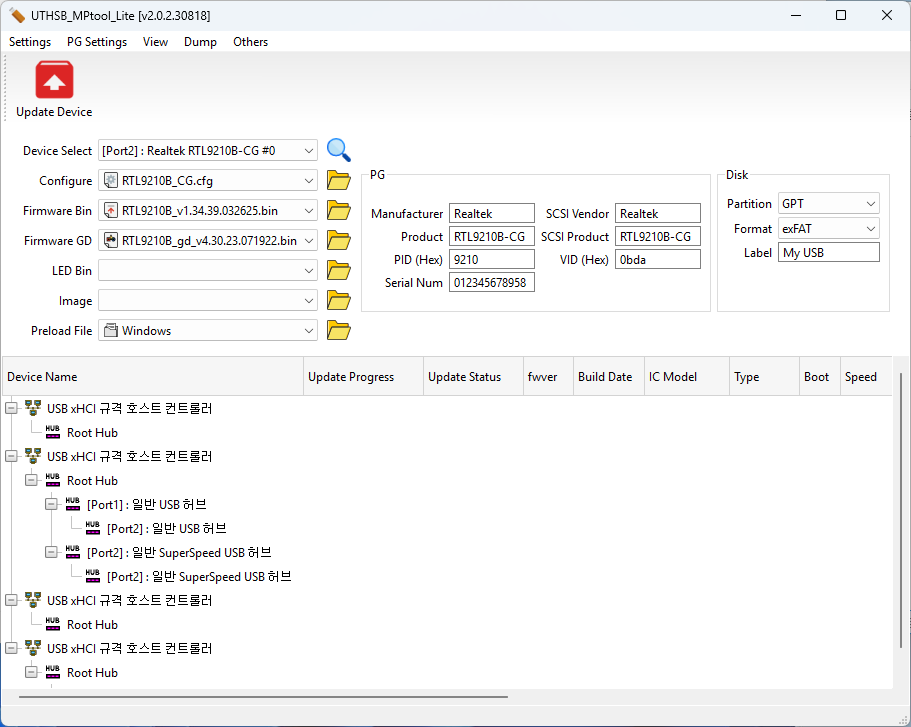This screenshot has height=727, width=911.
Task: Open the Preload File dropdown arrow
Action: [309, 331]
